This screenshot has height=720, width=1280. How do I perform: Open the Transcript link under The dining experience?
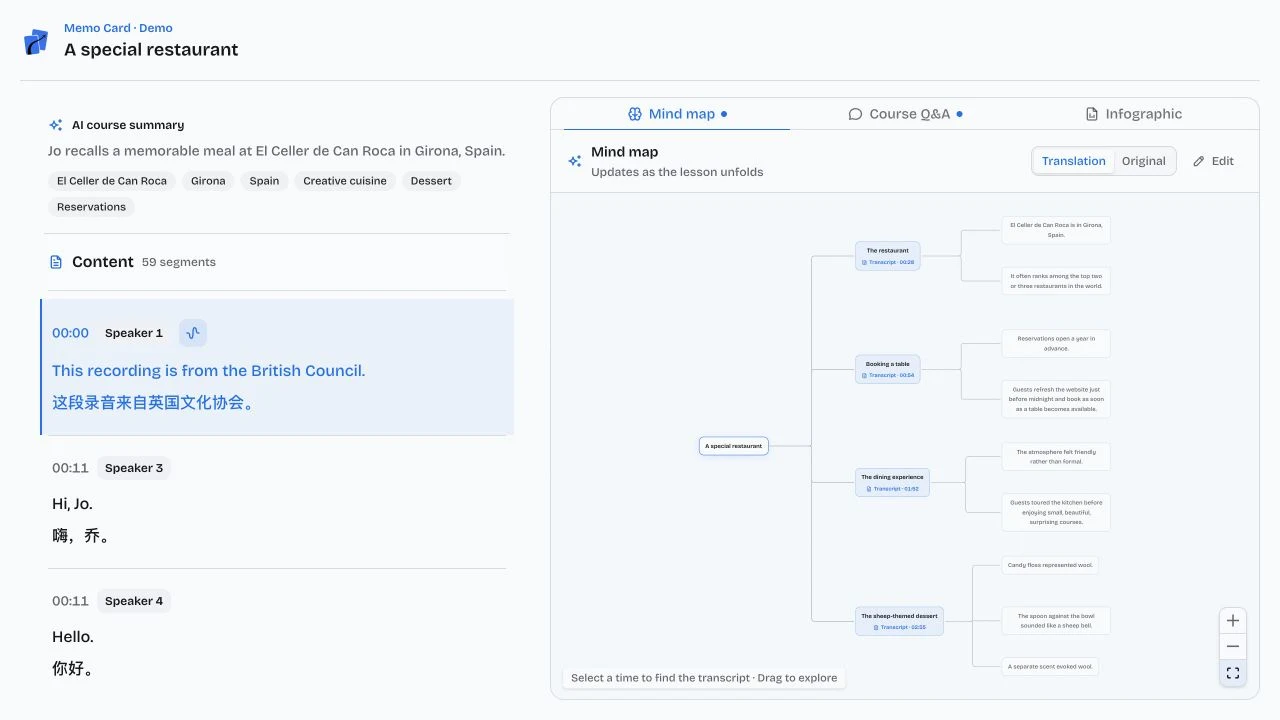click(892, 489)
